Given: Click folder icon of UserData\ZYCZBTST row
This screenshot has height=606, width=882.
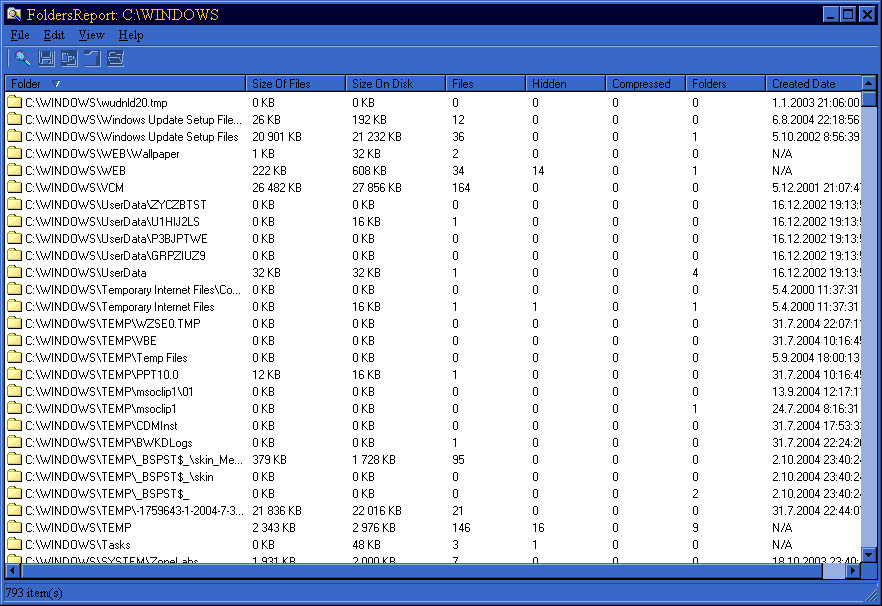Looking at the screenshot, I should pos(15,204).
